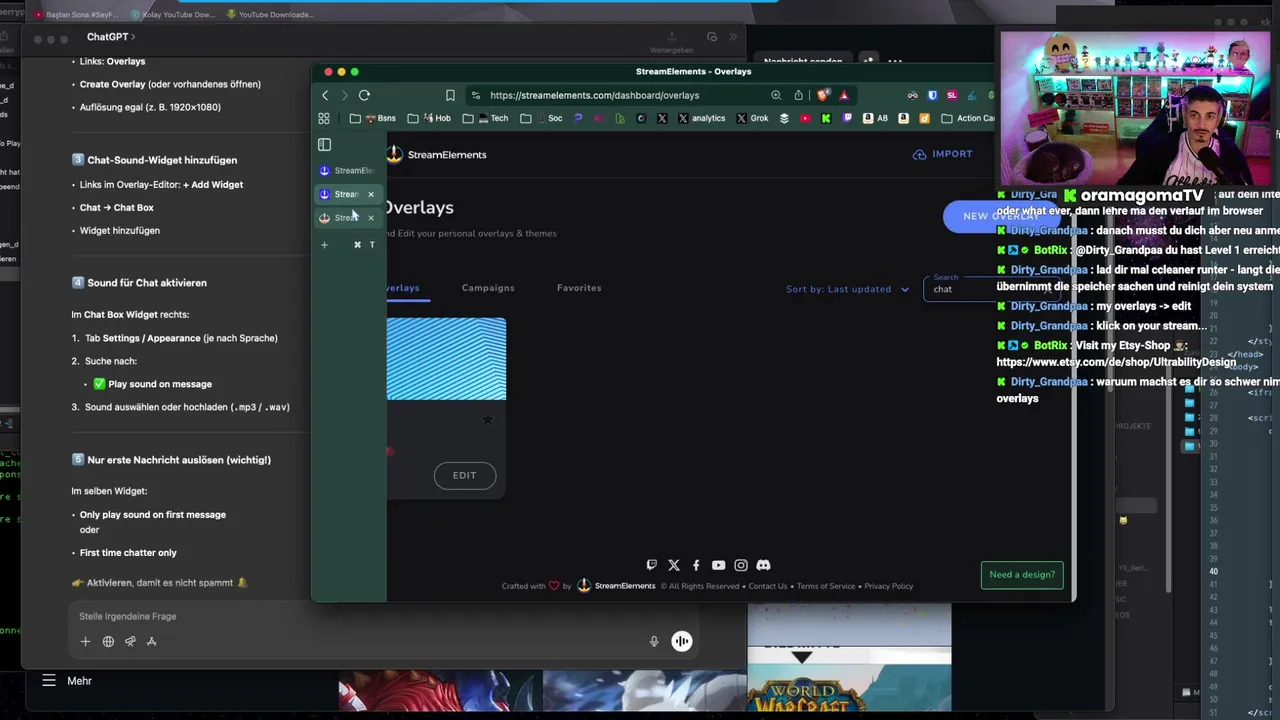Open the Grok bookmark

tap(752, 118)
